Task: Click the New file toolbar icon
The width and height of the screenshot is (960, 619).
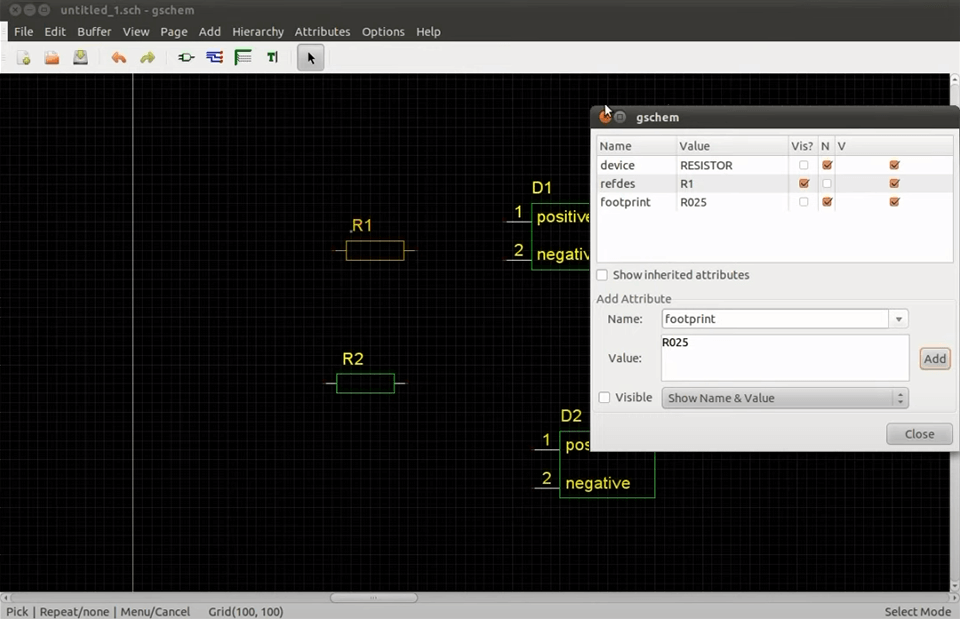Action: click(x=23, y=58)
